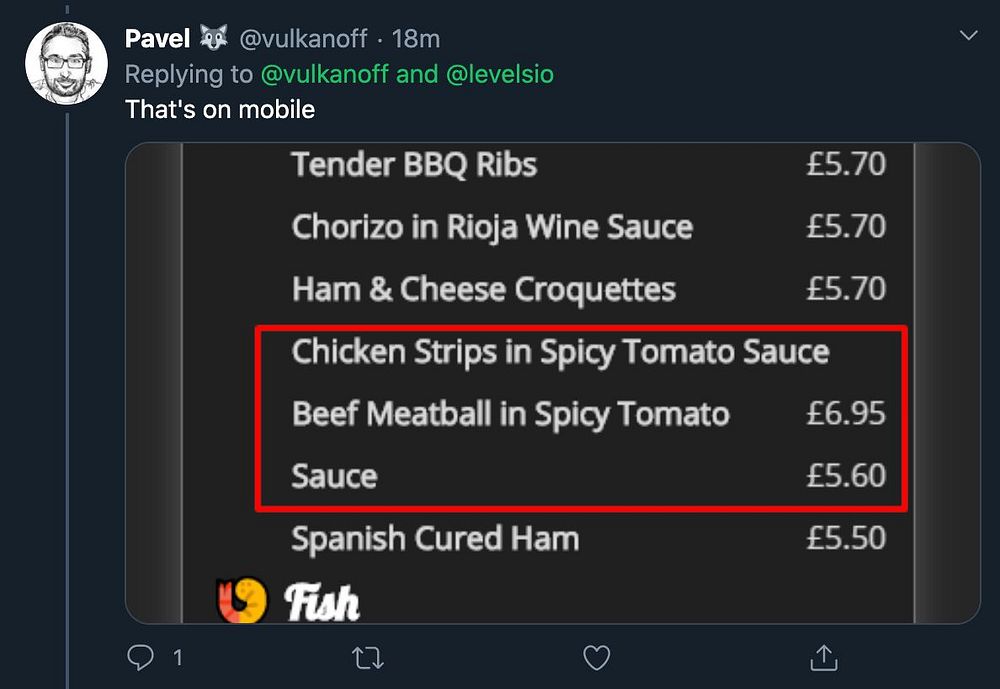Image resolution: width=1000 pixels, height=689 pixels.
Task: Open the attached menu screenshot image
Action: [552, 383]
